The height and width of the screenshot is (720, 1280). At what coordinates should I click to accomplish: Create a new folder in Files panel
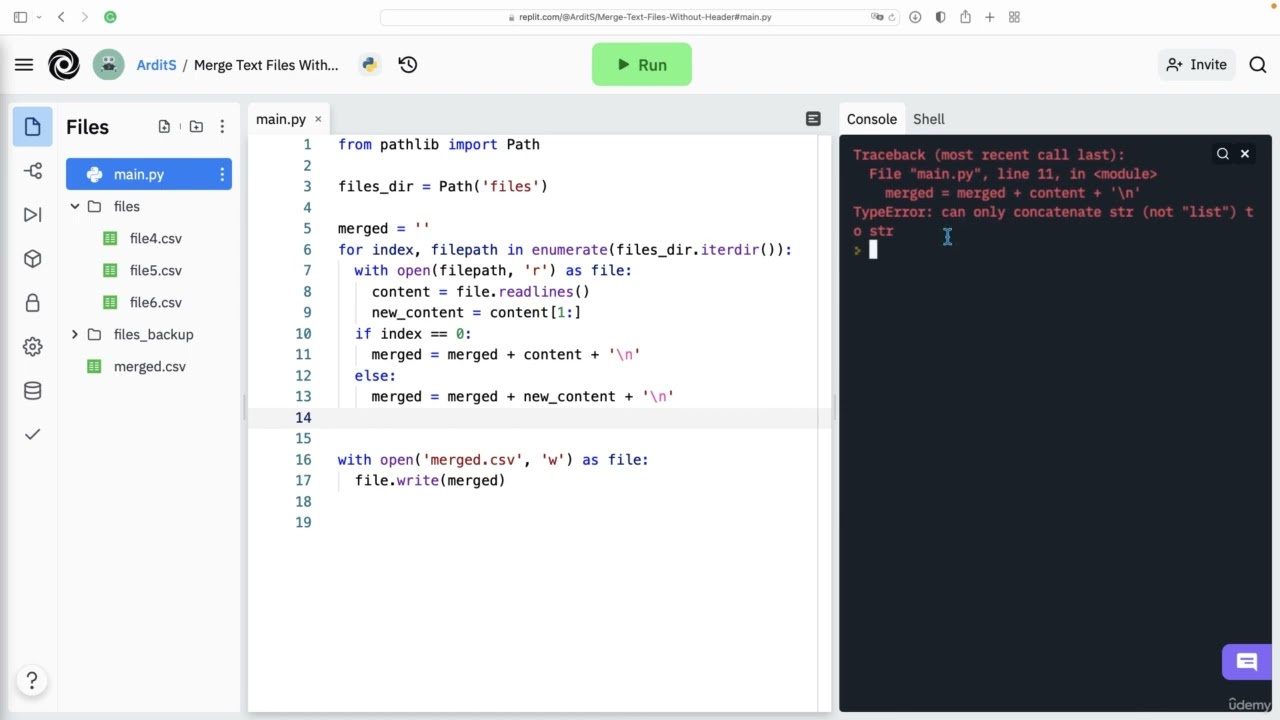tap(196, 127)
